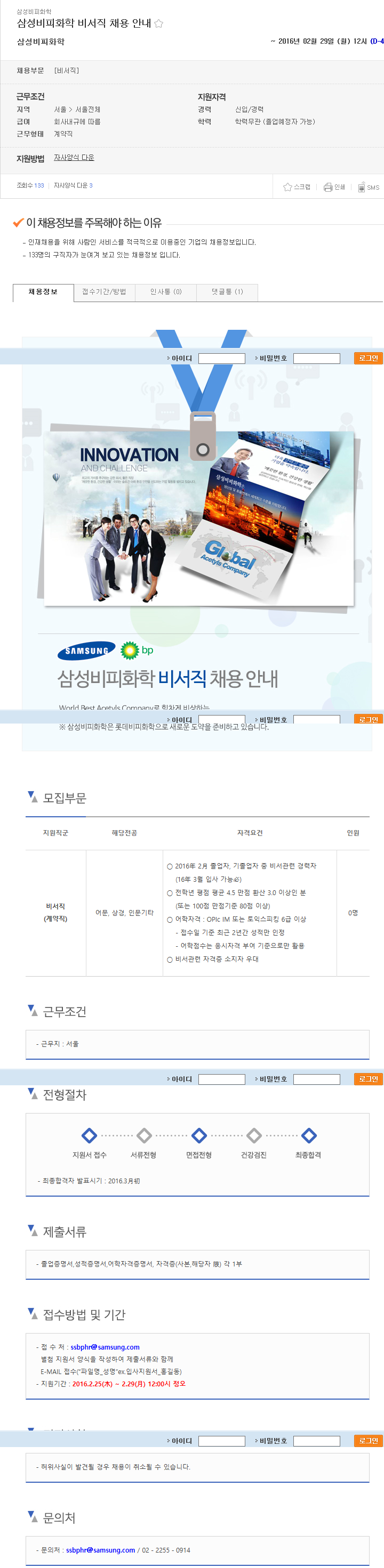Image resolution: width=384 pixels, height=1568 pixels.
Task: Switch to the 채용정보 tab
Action: point(43,292)
